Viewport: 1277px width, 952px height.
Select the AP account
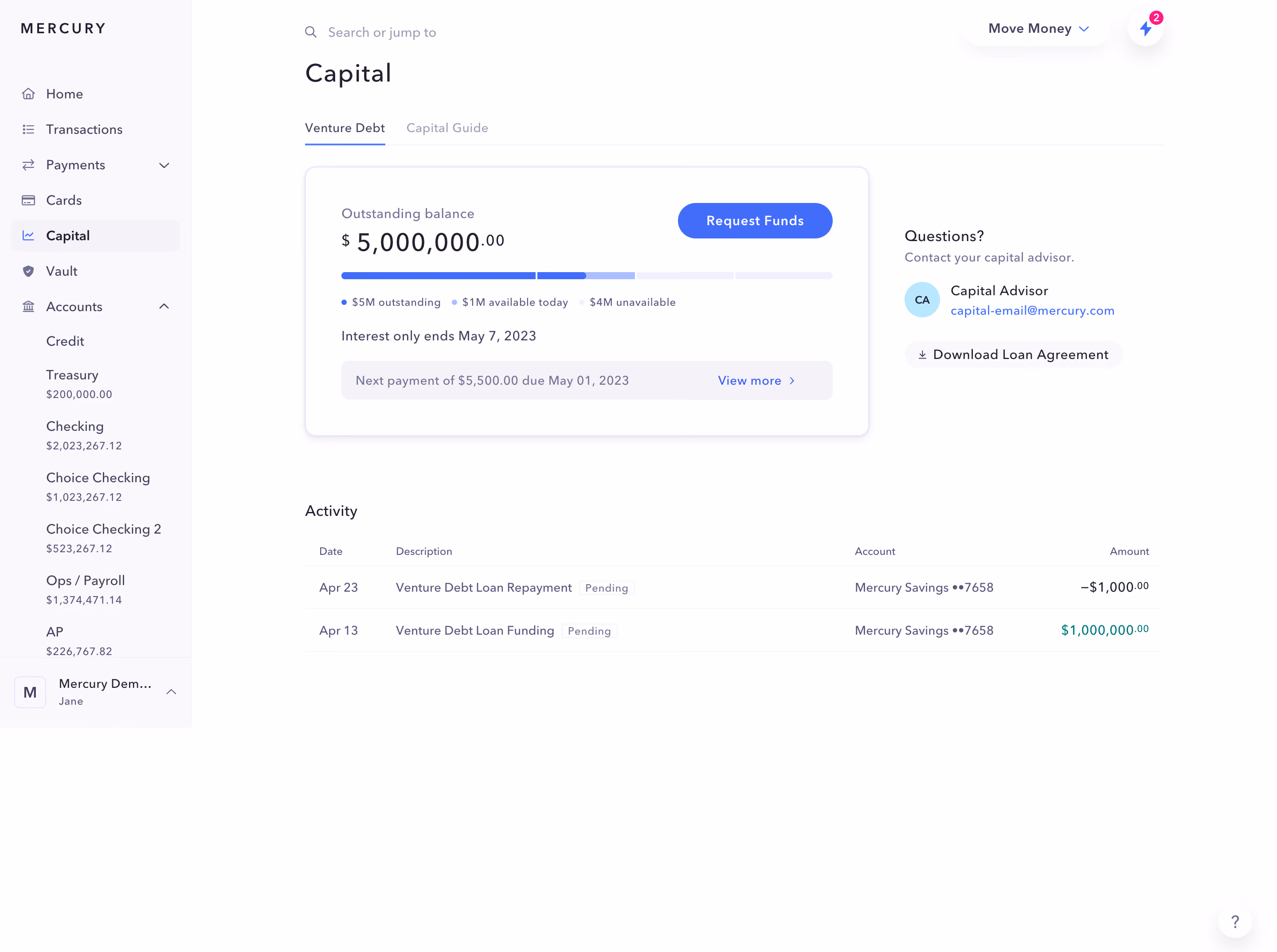pos(79,641)
